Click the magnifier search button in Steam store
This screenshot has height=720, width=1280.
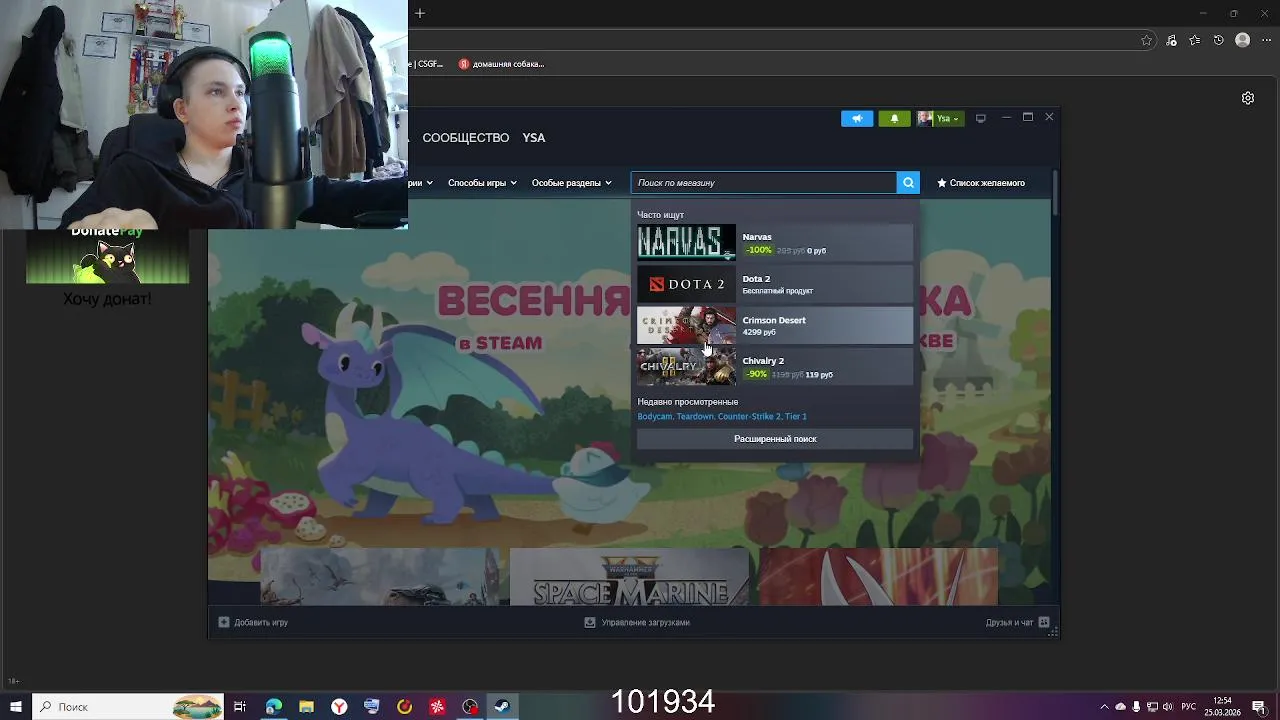pos(908,182)
